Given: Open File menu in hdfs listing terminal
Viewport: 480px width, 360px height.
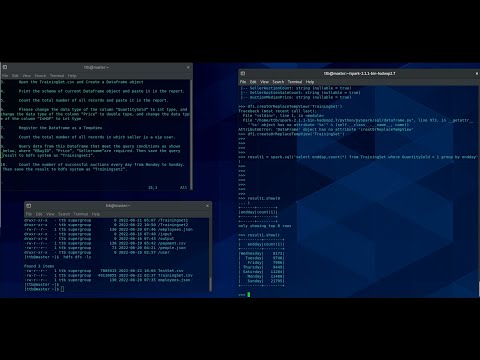Looking at the screenshot, I should click(x=29, y=214).
